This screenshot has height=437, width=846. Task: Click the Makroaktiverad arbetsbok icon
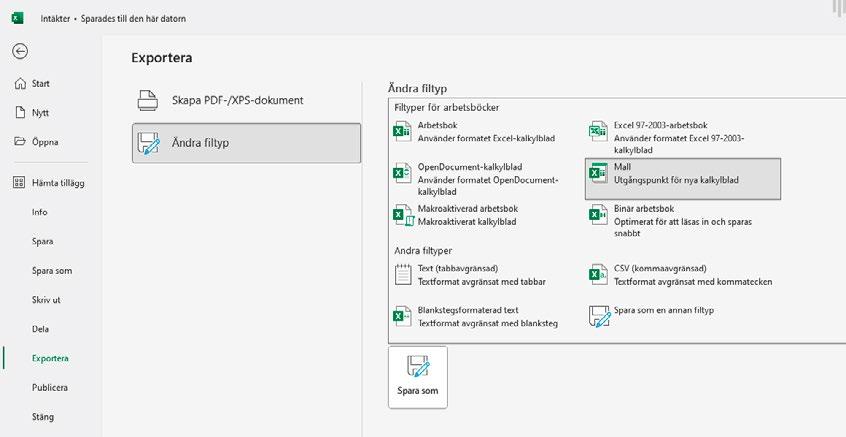(403, 215)
